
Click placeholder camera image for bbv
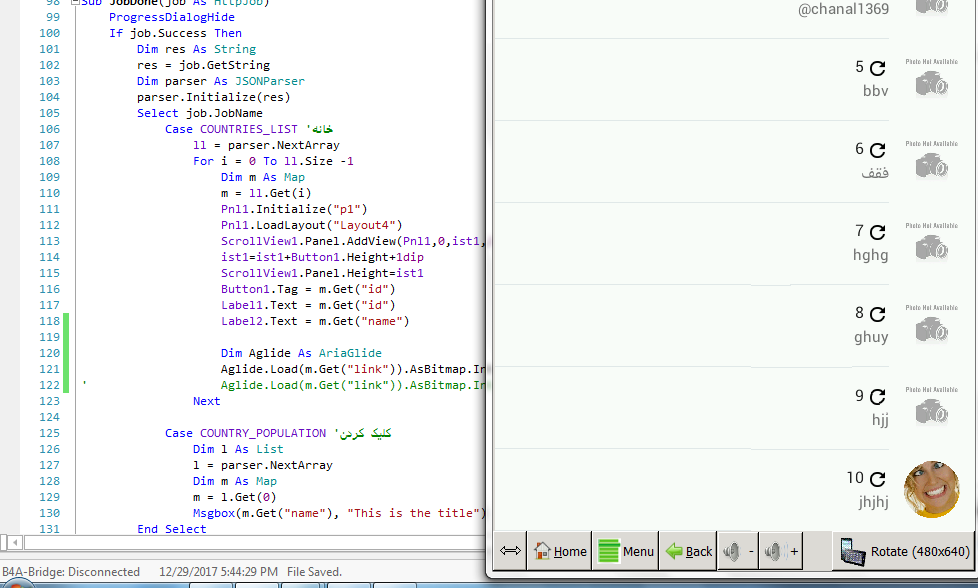931,80
